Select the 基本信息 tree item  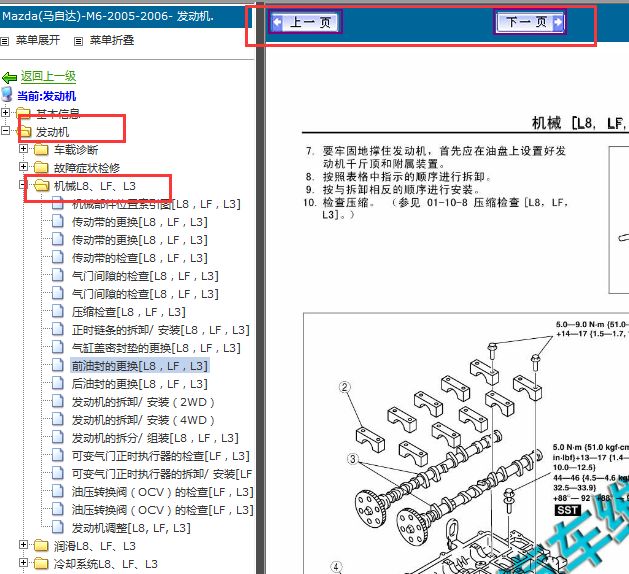tap(58, 114)
